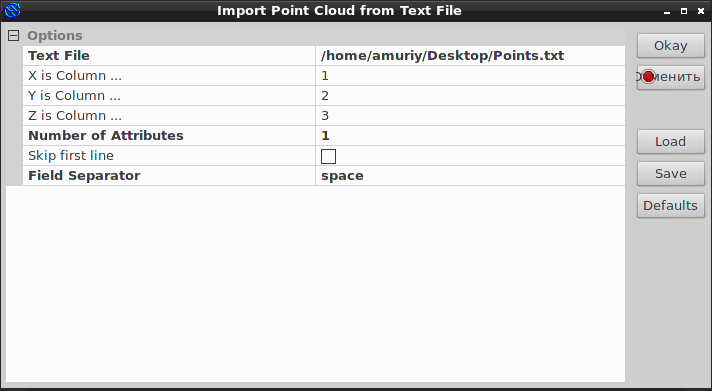Maximize the import dialog window
Viewport: 712px width, 391px height.
(684, 11)
